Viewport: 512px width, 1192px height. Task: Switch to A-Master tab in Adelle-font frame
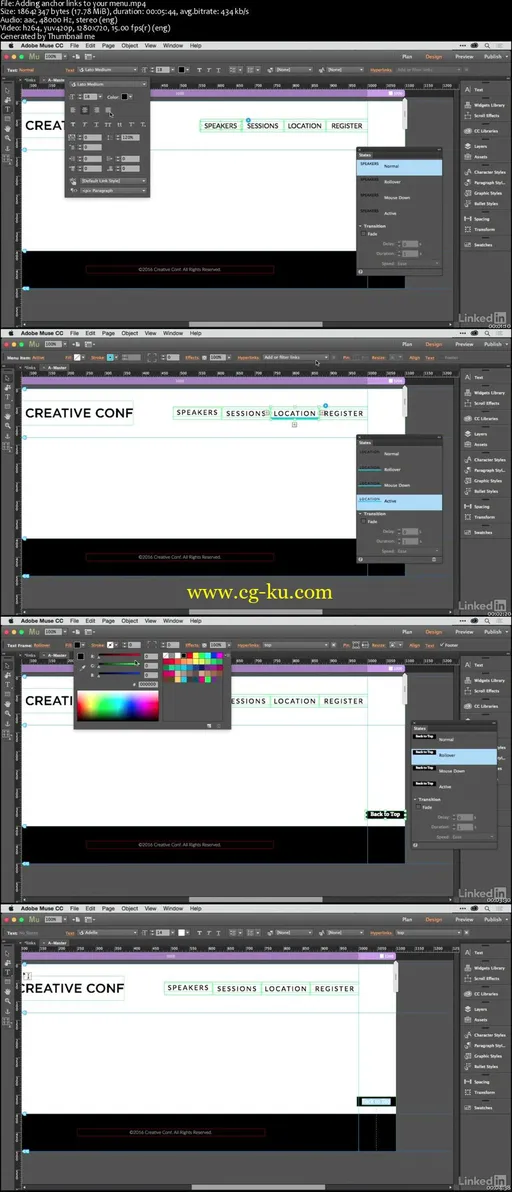[58, 942]
